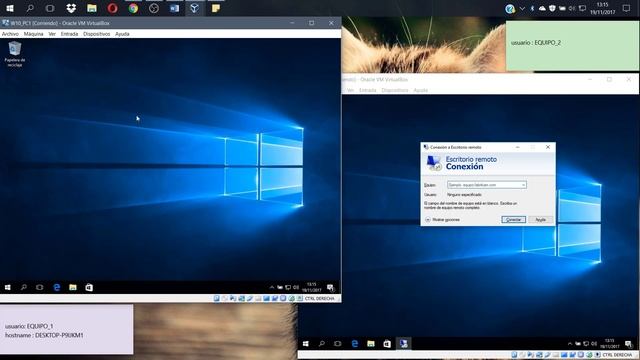Open host action center notification icon

(626, 8)
